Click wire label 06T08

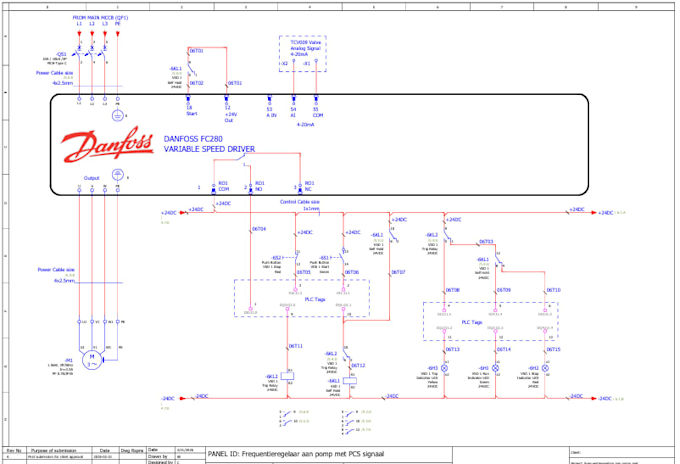coord(453,290)
